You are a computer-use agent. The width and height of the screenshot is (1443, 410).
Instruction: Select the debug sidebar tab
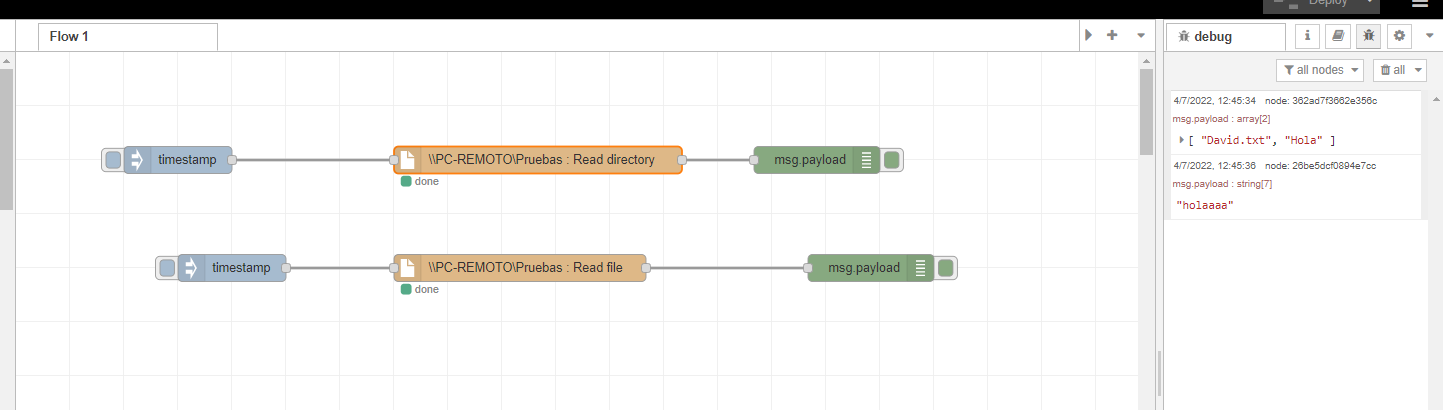pos(1225,37)
